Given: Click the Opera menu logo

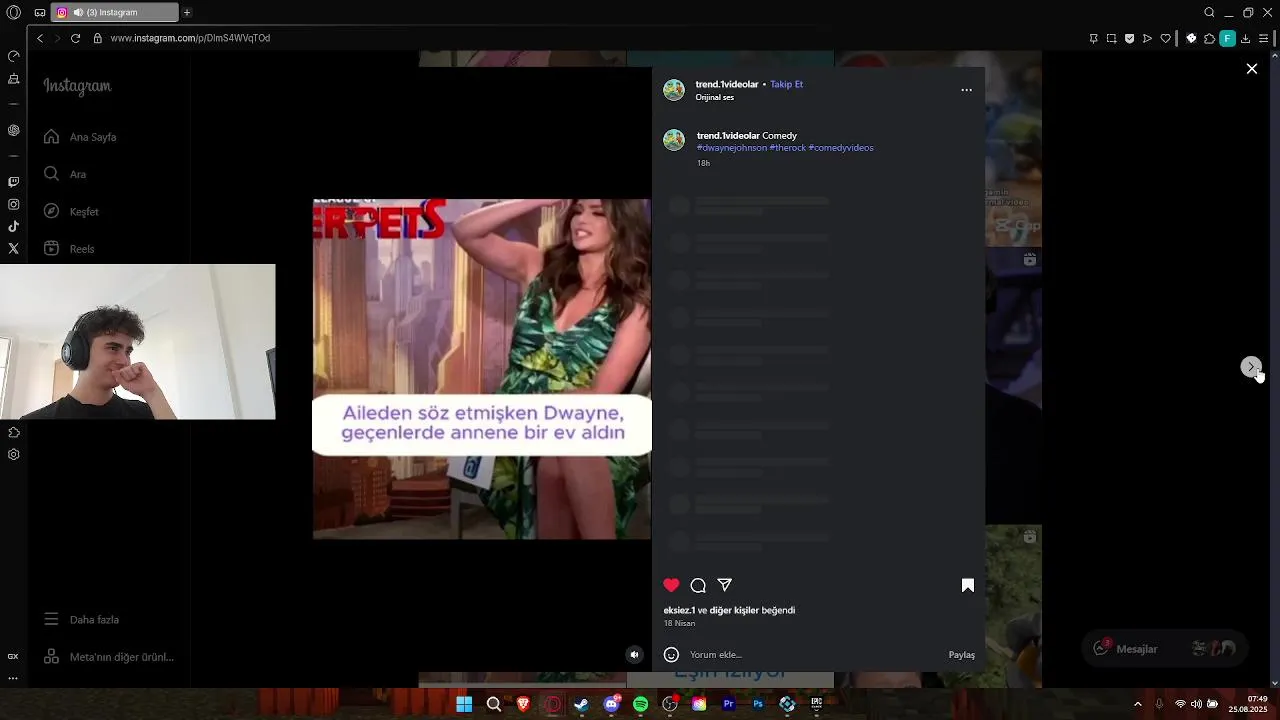Looking at the screenshot, I should (x=13, y=13).
